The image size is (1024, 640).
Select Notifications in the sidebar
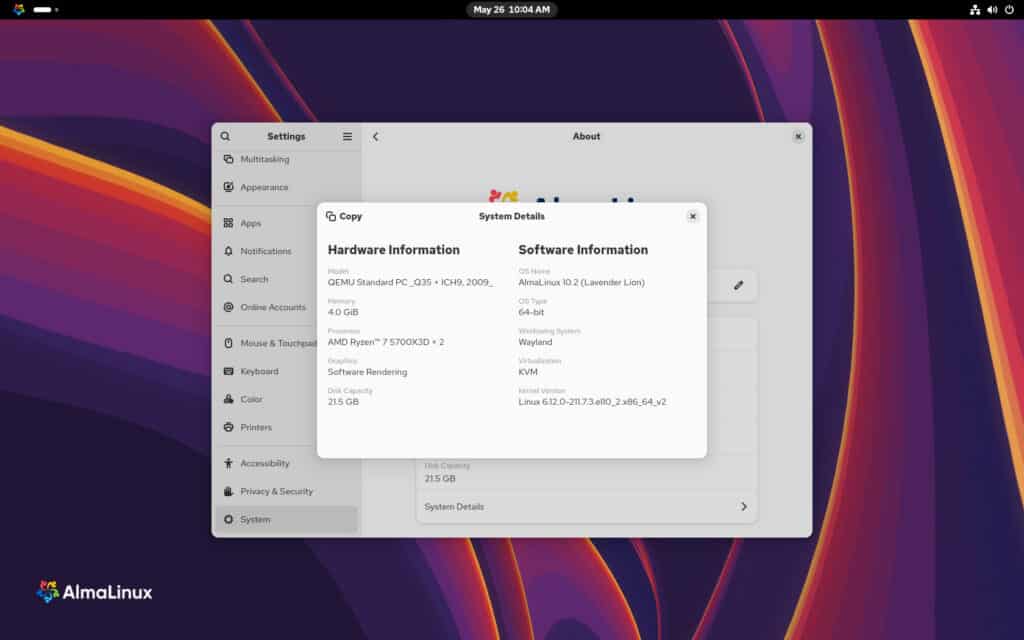pos(286,251)
